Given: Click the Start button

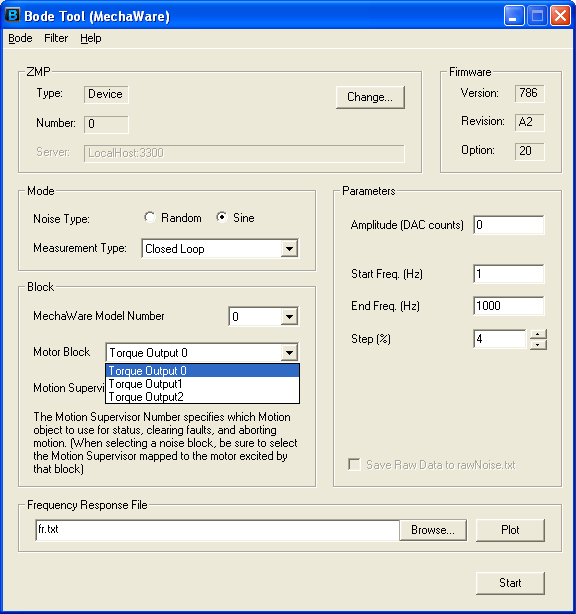Looking at the screenshot, I should tap(510, 583).
